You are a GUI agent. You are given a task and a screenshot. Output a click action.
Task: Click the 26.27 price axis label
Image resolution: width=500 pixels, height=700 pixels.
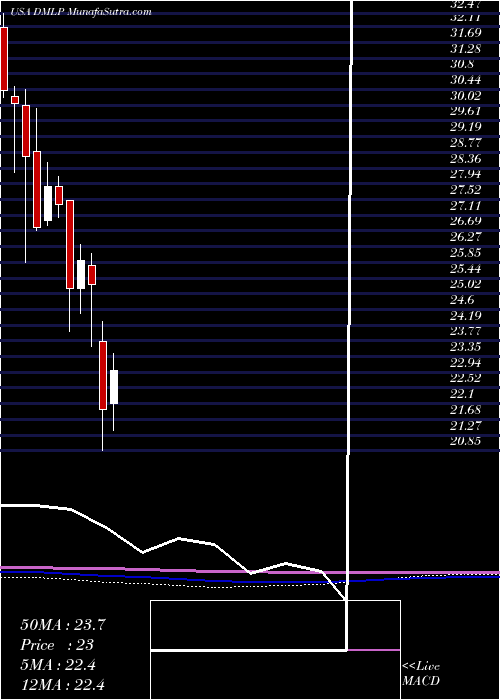click(x=465, y=238)
